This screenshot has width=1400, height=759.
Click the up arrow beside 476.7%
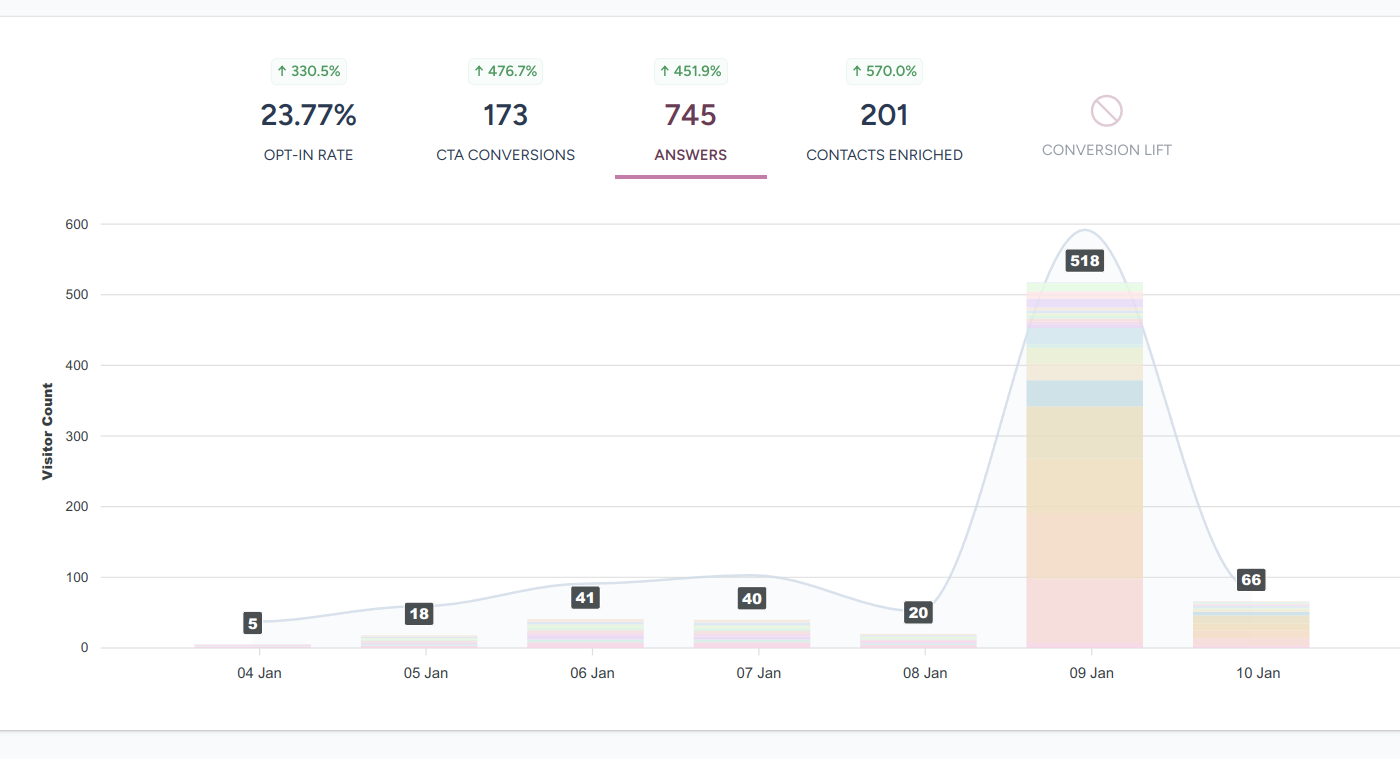[479, 71]
